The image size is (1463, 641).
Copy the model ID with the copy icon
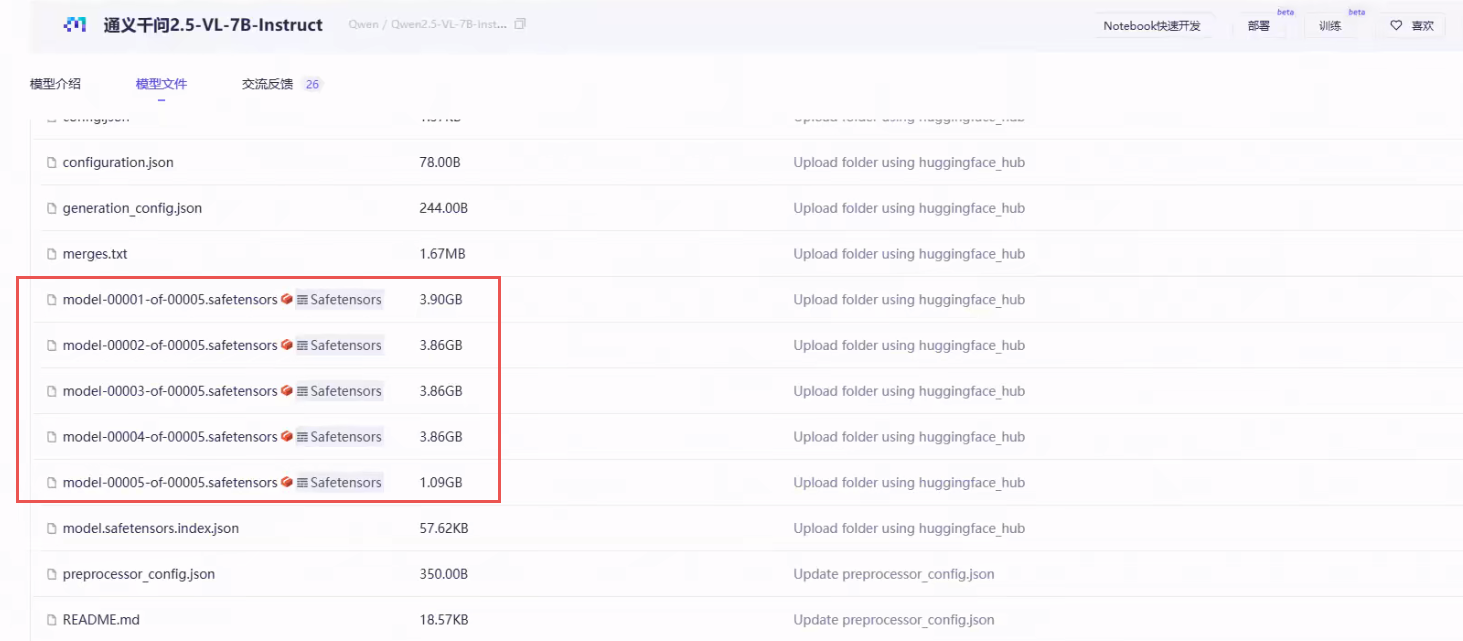[520, 25]
